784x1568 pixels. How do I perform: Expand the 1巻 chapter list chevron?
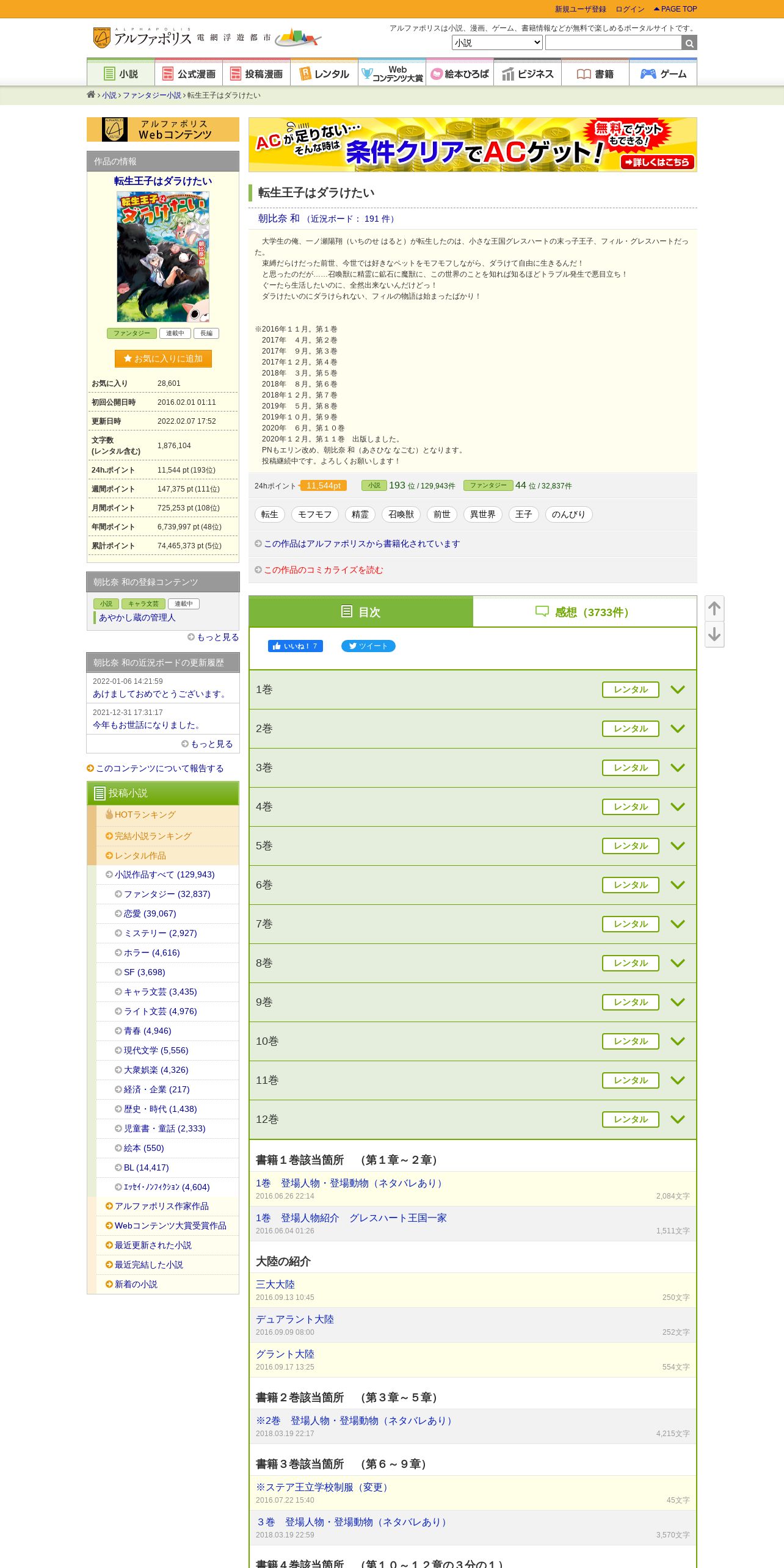click(x=678, y=689)
